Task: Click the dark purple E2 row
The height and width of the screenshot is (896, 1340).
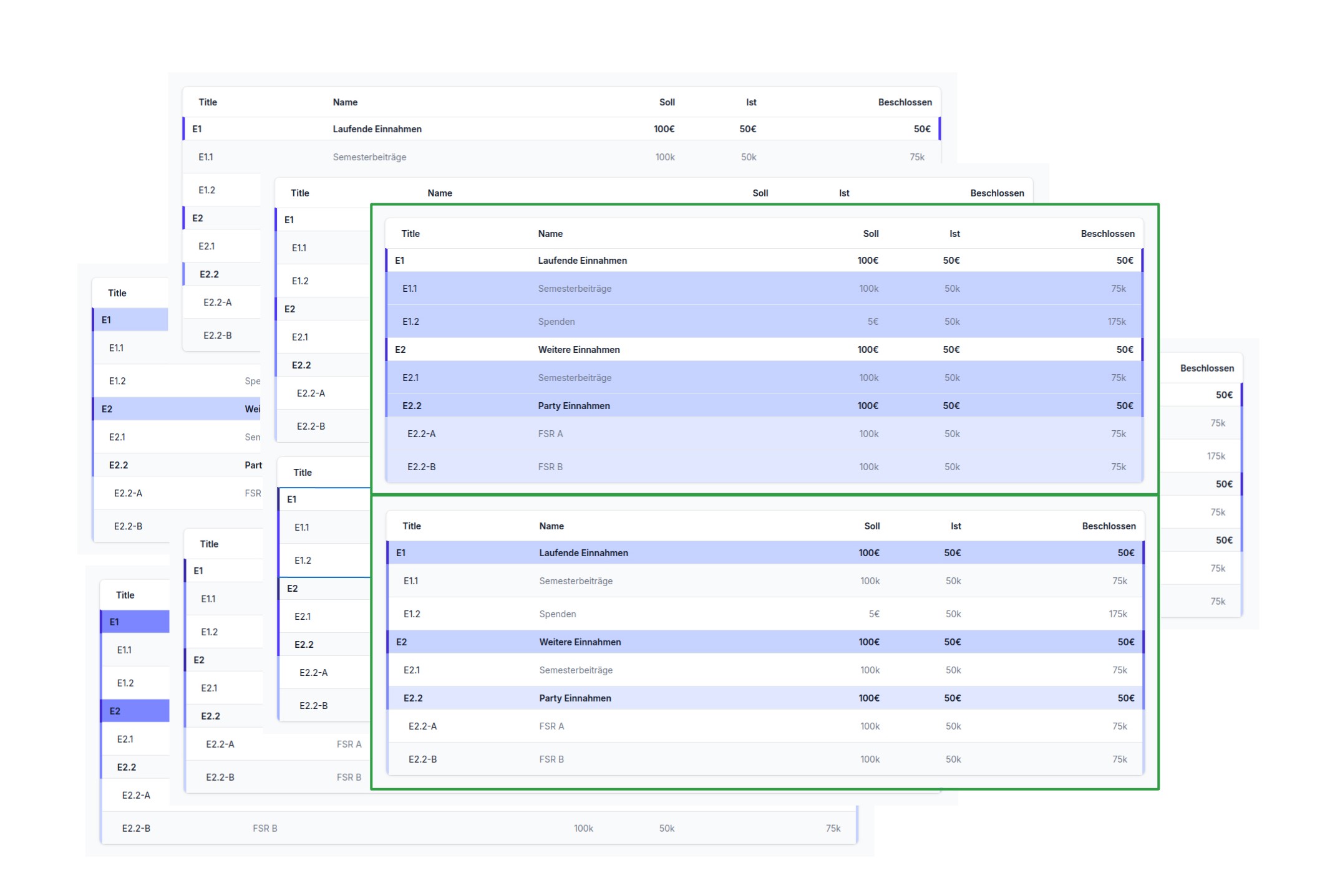Action: point(134,711)
